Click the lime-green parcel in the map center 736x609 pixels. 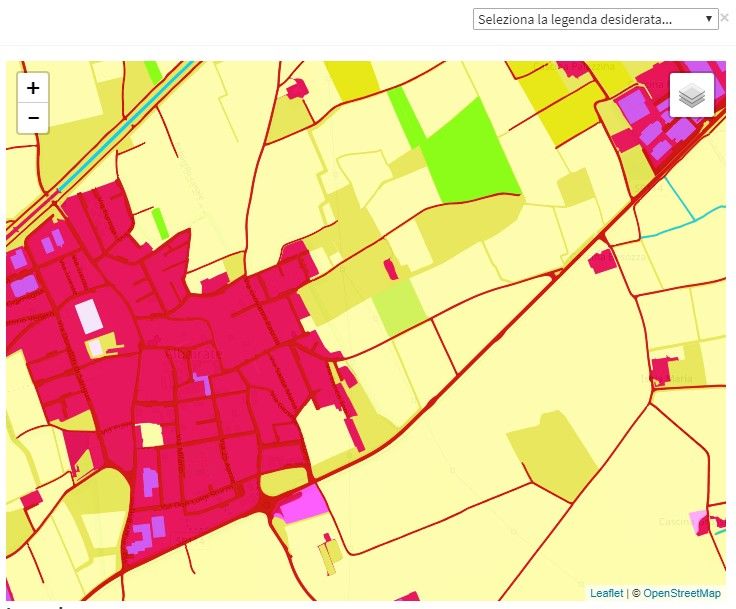click(x=400, y=307)
